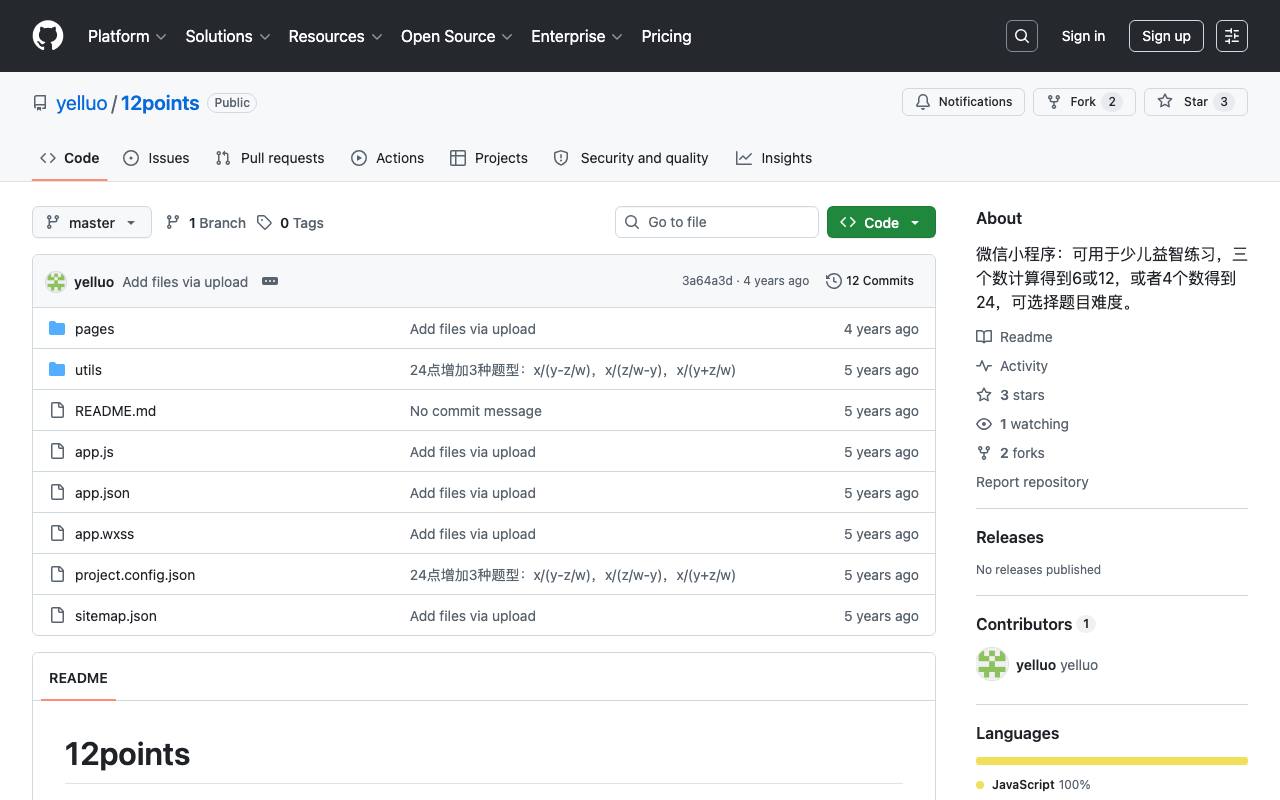
Task: Switch to the Security and quality tab
Action: click(x=631, y=158)
